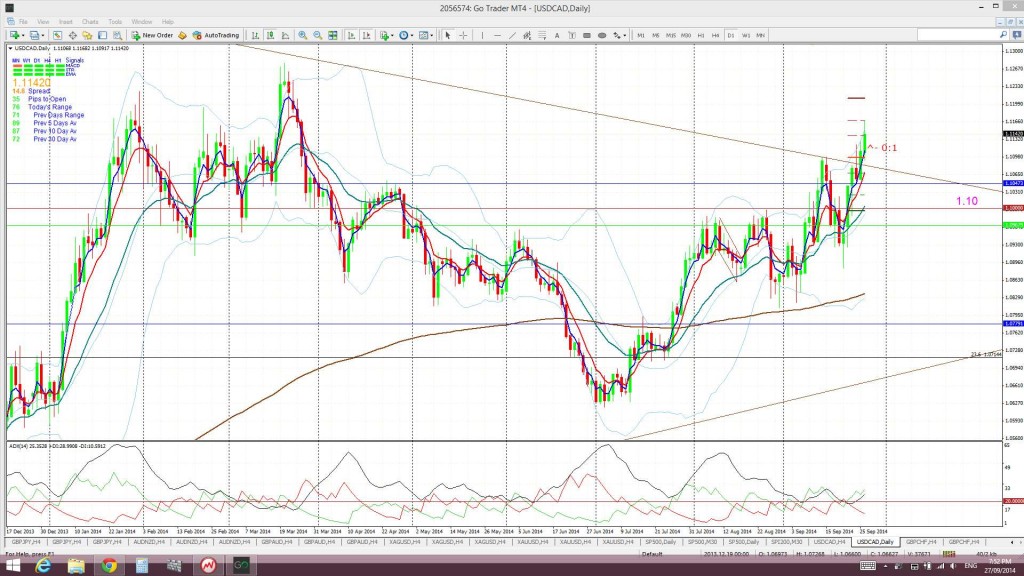
Task: Open the Strategy Tester icon
Action: (x=118, y=35)
